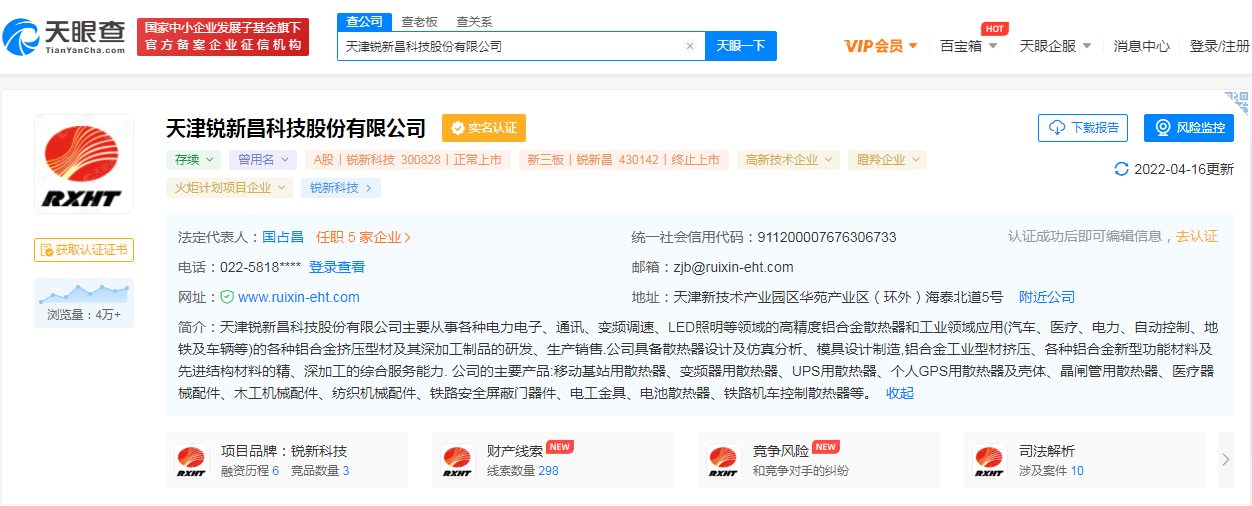Click 风险监控 button
Screen dimensions: 1252x506
tap(1189, 128)
